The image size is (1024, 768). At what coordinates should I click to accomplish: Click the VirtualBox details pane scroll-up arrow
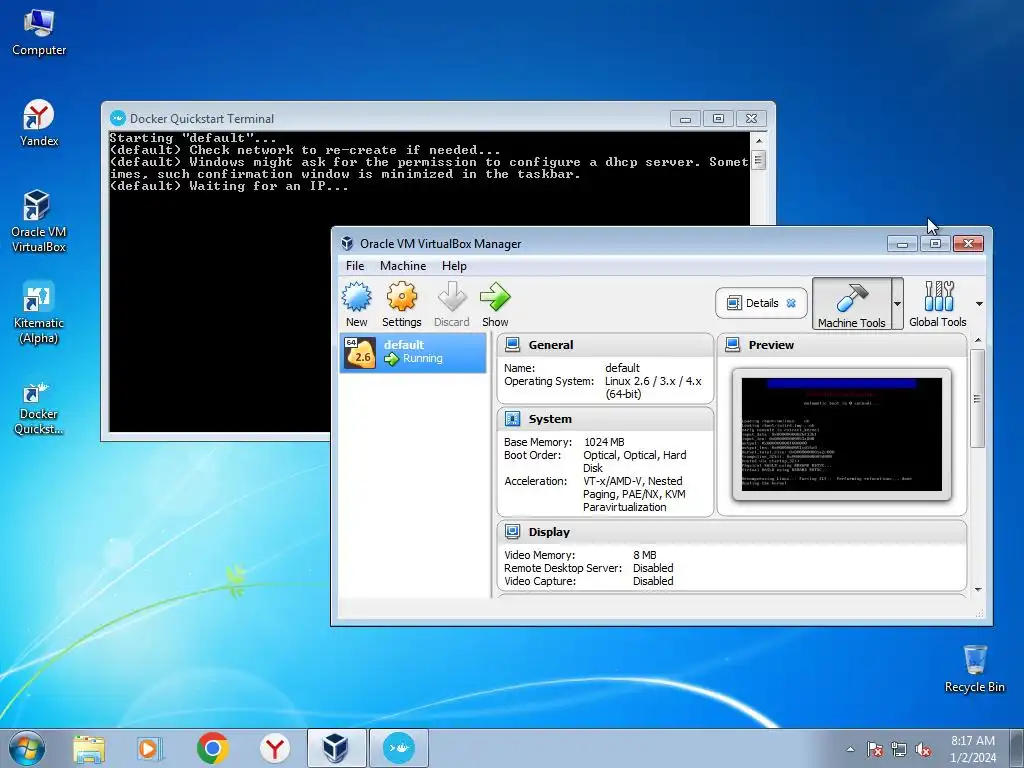pyautogui.click(x=978, y=340)
